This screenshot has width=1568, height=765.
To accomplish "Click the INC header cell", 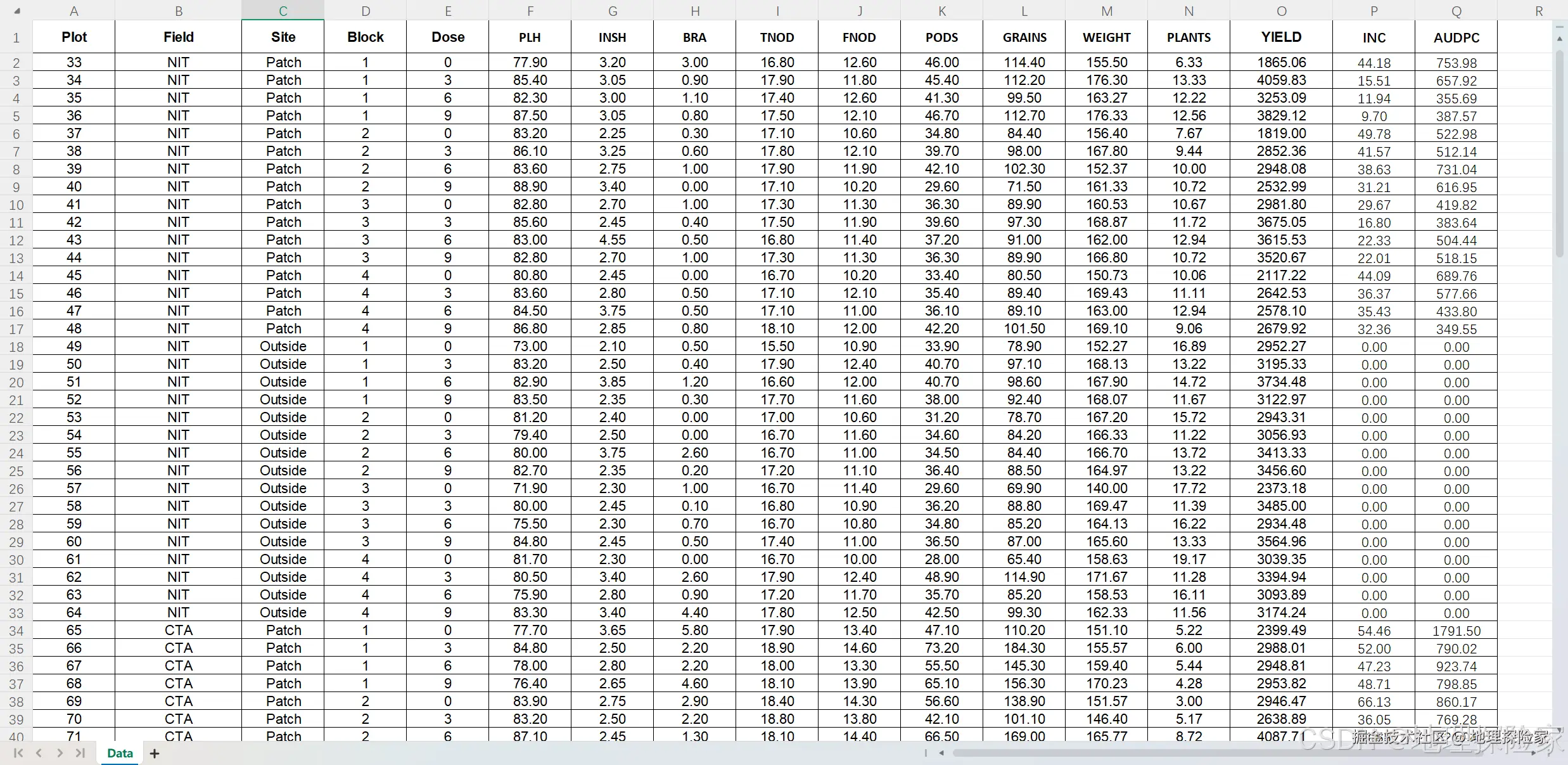I will [1374, 37].
